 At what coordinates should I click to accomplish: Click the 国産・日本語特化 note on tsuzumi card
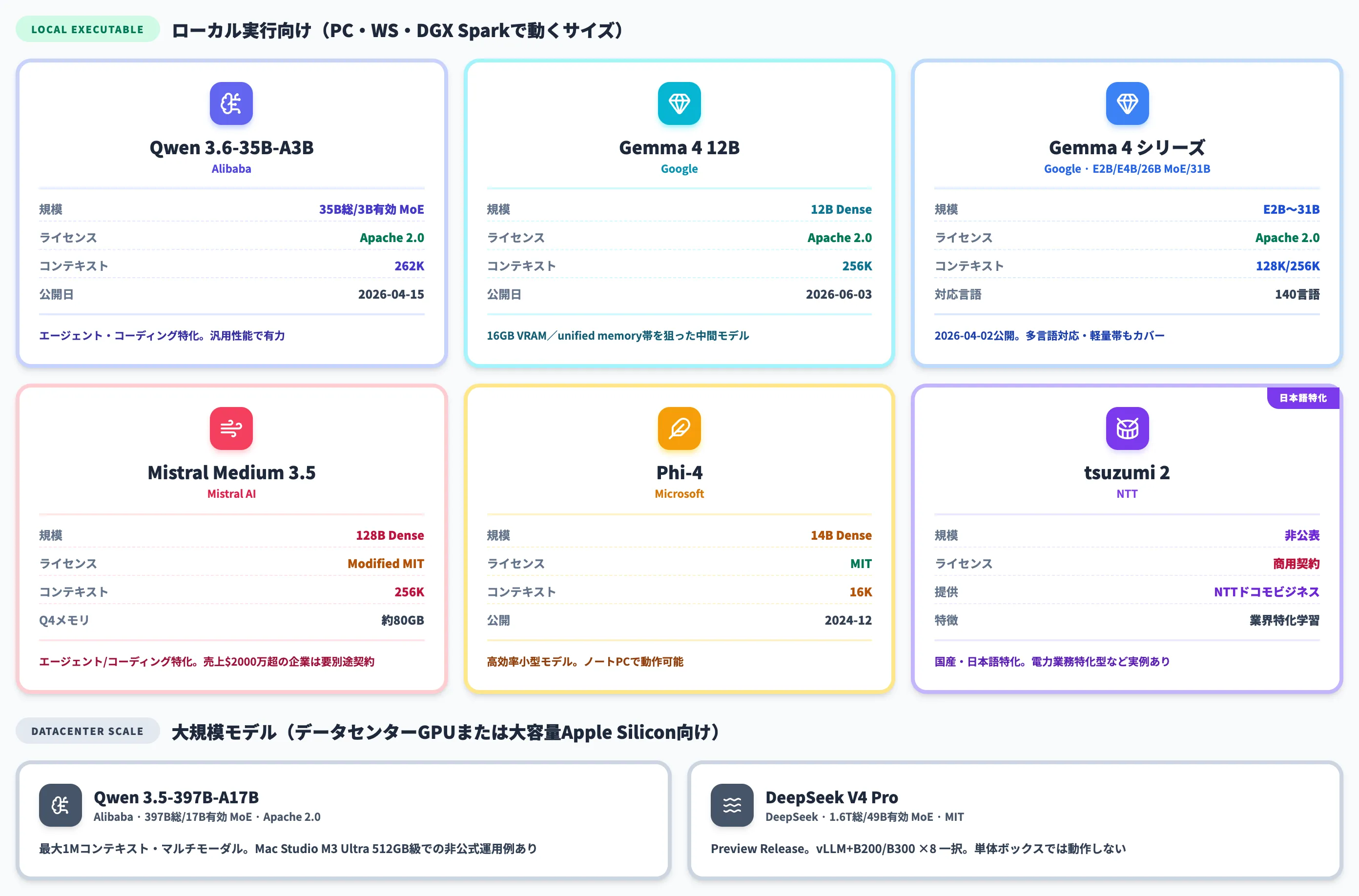click(x=1052, y=661)
